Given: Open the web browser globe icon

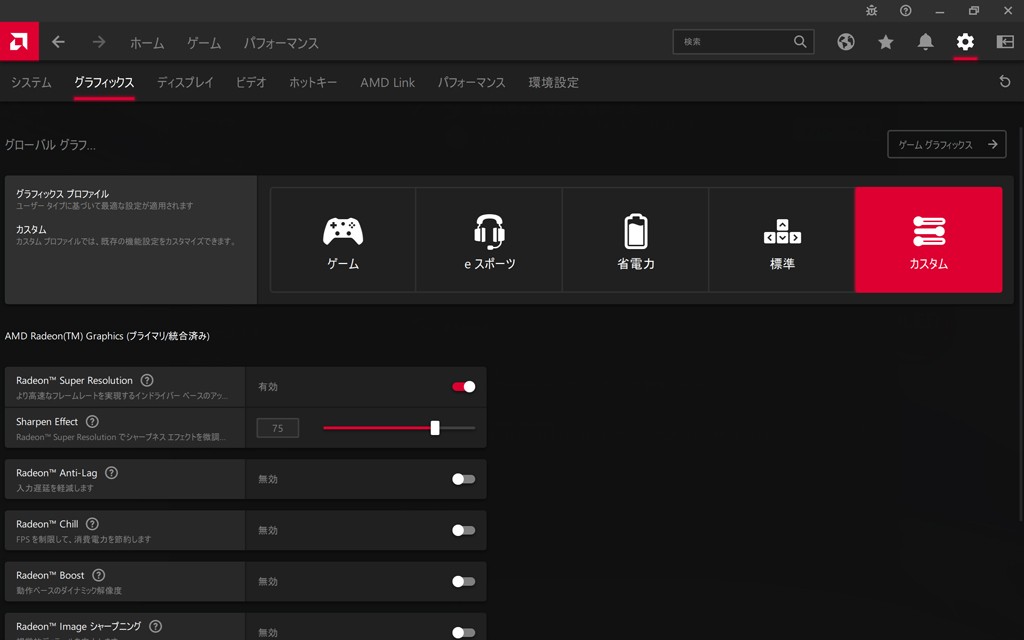Looking at the screenshot, I should click(x=846, y=42).
